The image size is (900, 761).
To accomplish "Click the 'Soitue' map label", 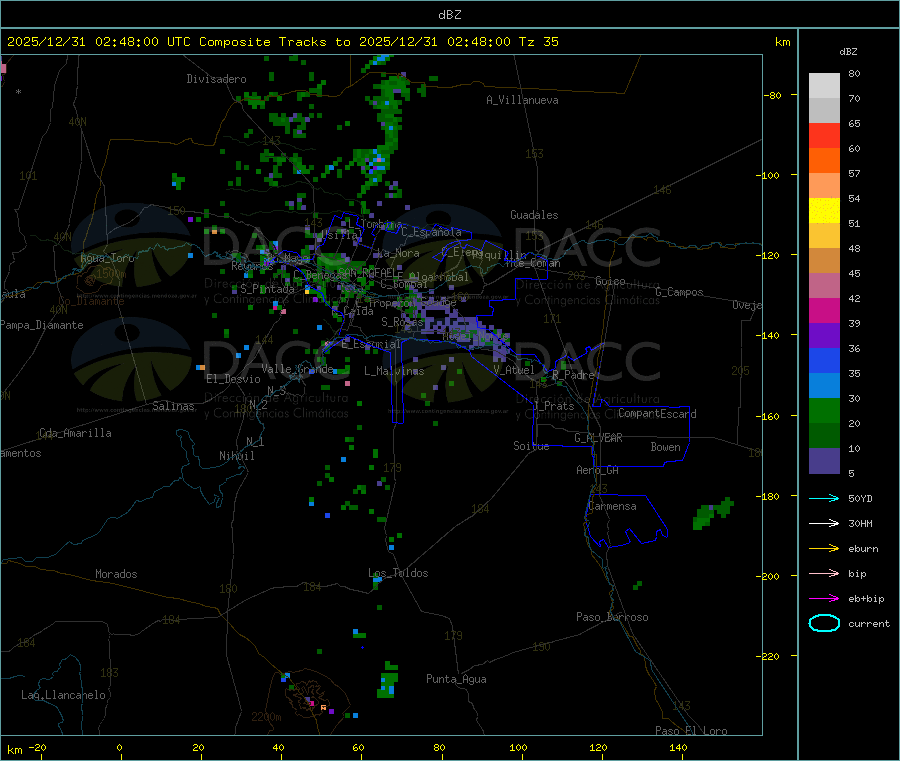I will (531, 446).
